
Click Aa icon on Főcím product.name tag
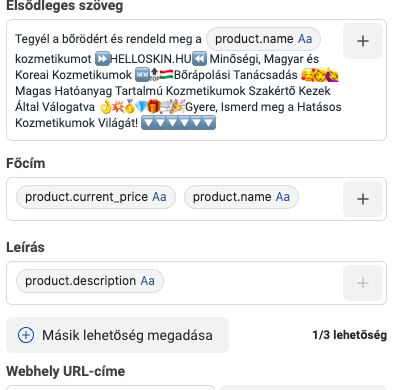tap(283, 197)
